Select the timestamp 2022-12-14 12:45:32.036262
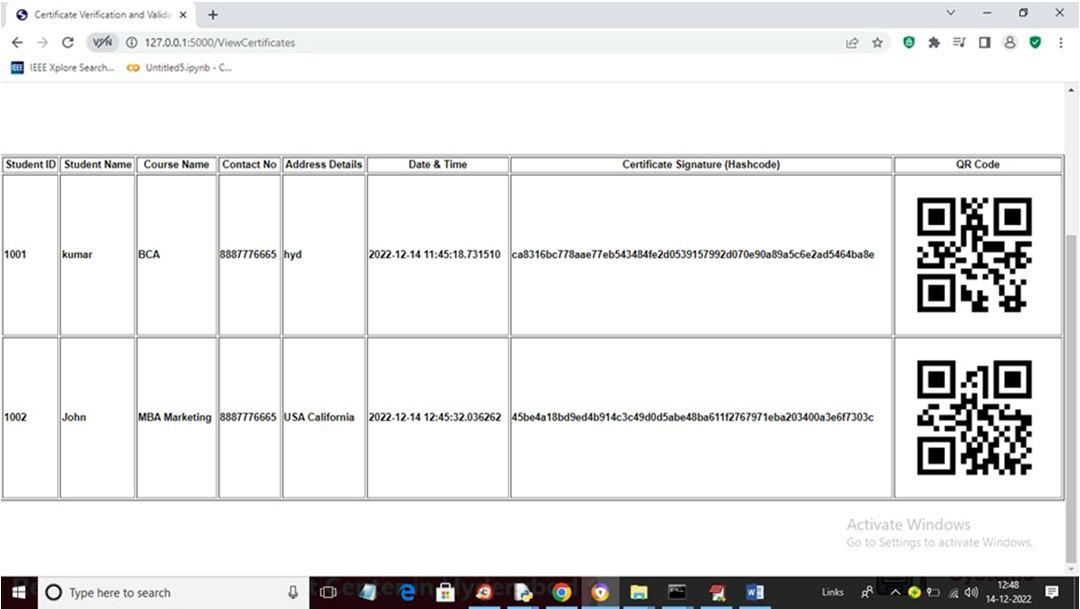Image resolution: width=1080 pixels, height=609 pixels. 435,417
